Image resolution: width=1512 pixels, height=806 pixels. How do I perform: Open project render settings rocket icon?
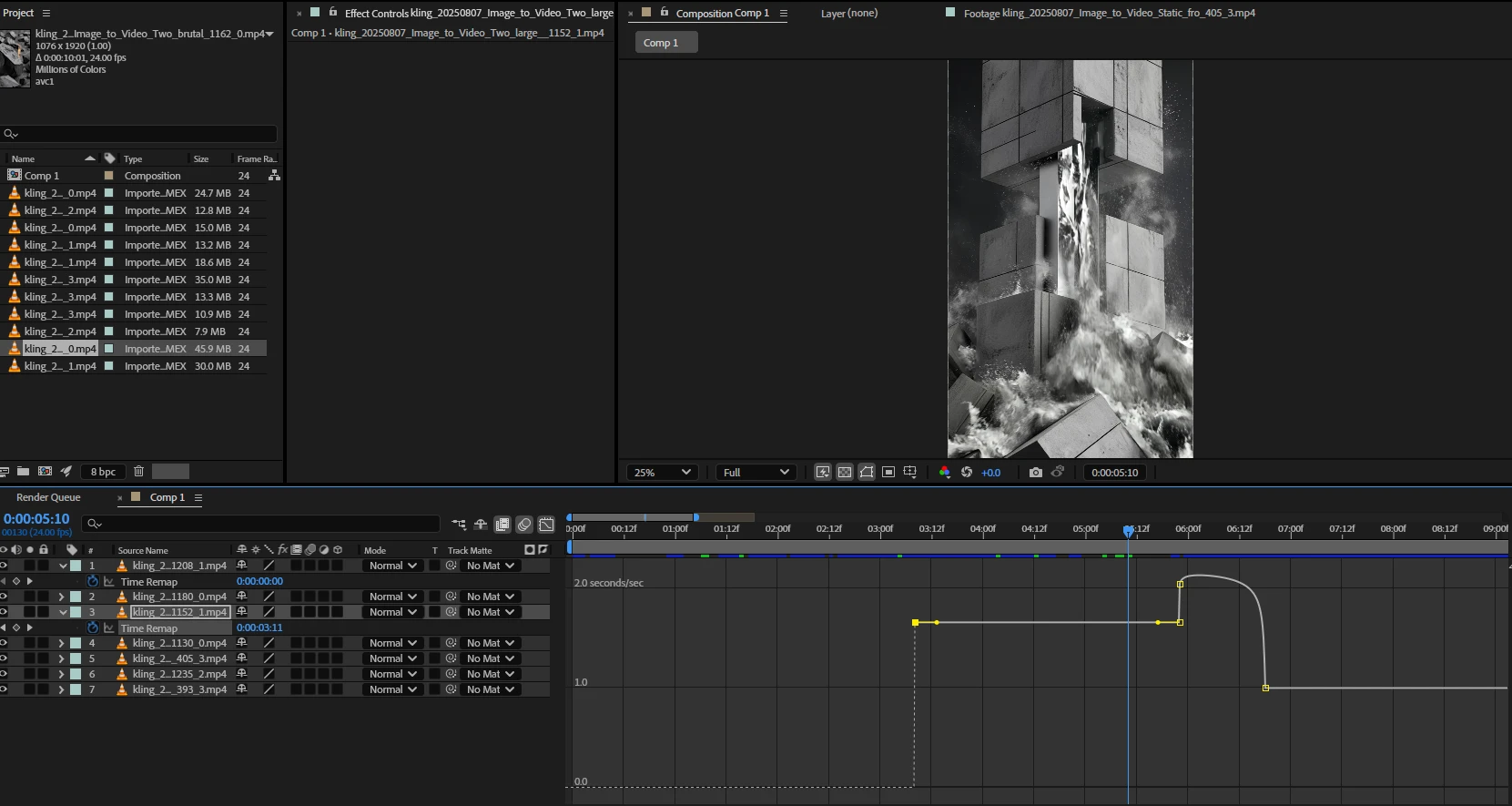(x=66, y=471)
